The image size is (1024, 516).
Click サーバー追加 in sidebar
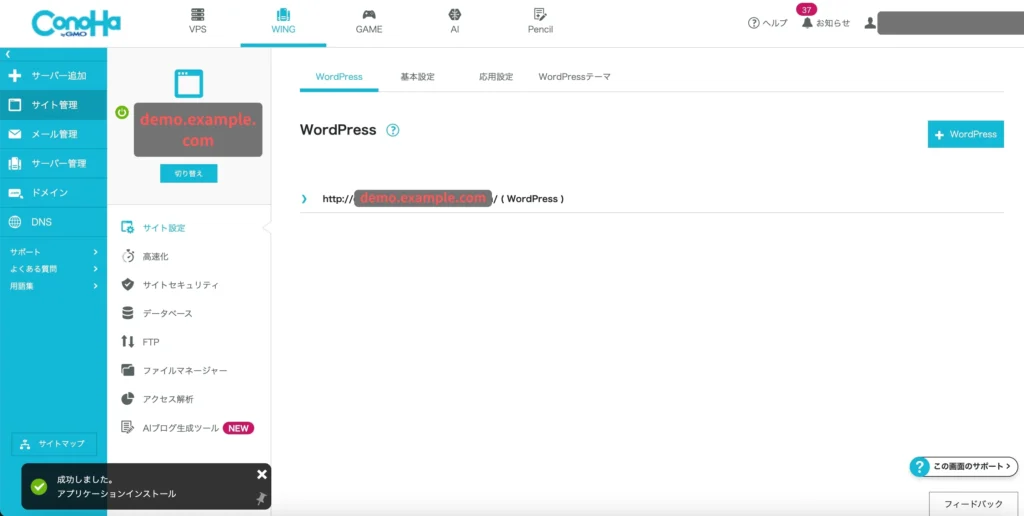pyautogui.click(x=54, y=76)
